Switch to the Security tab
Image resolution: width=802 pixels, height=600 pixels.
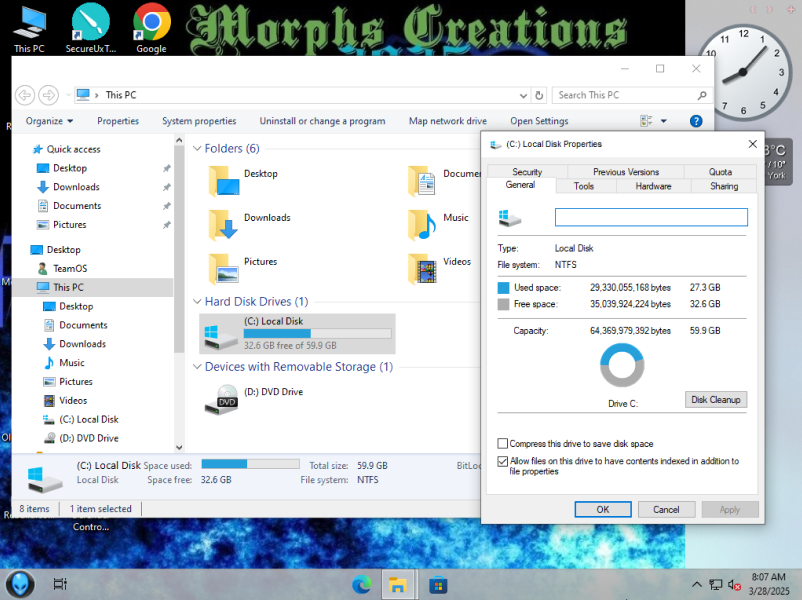[x=527, y=172]
